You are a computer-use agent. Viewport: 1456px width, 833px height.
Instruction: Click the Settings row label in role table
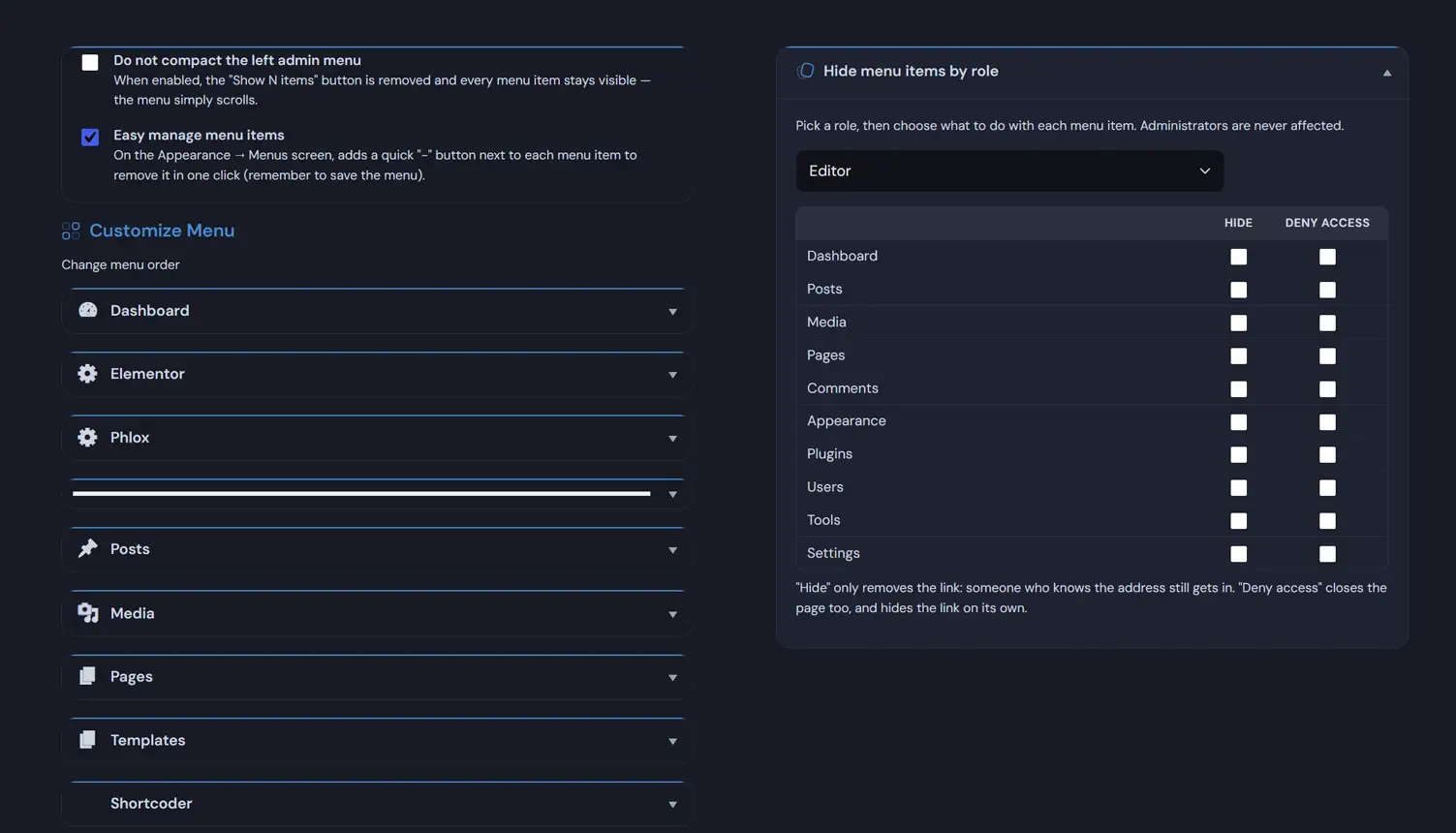coord(833,553)
